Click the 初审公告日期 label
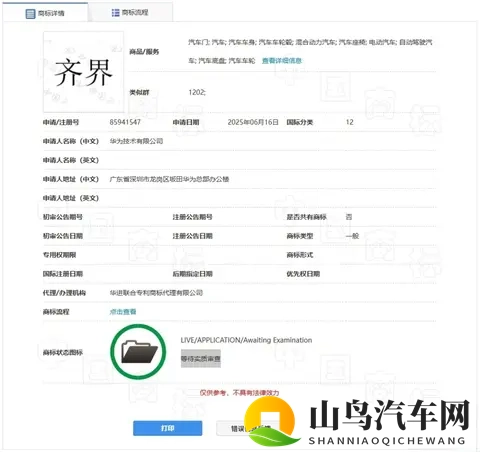This screenshot has width=480, height=452. (x=63, y=236)
